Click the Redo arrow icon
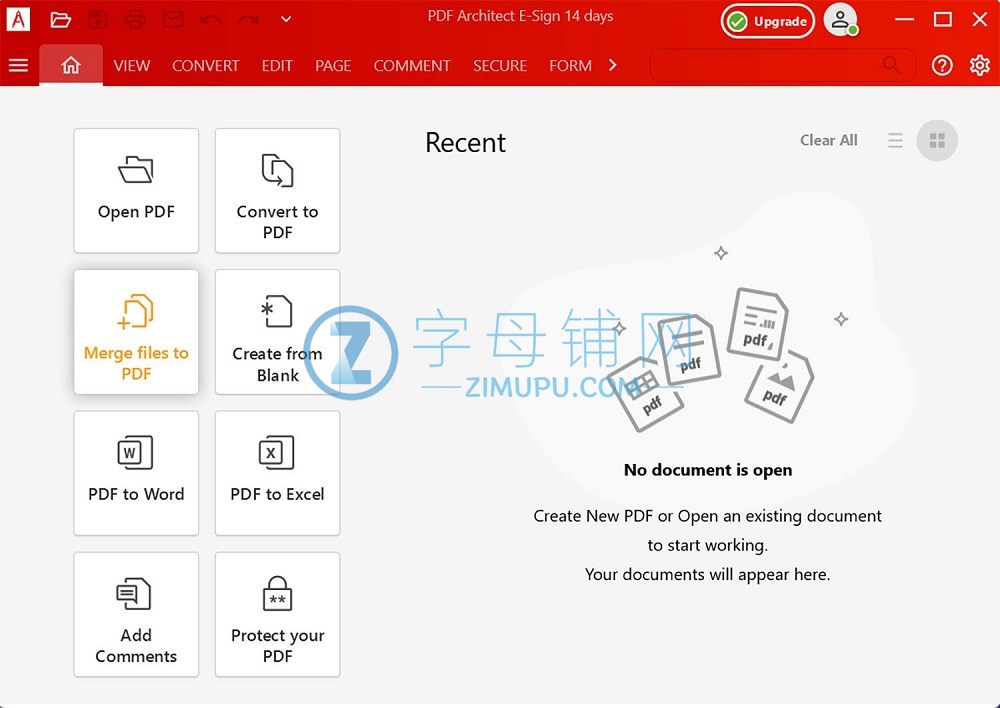The image size is (1000, 708). [x=248, y=20]
